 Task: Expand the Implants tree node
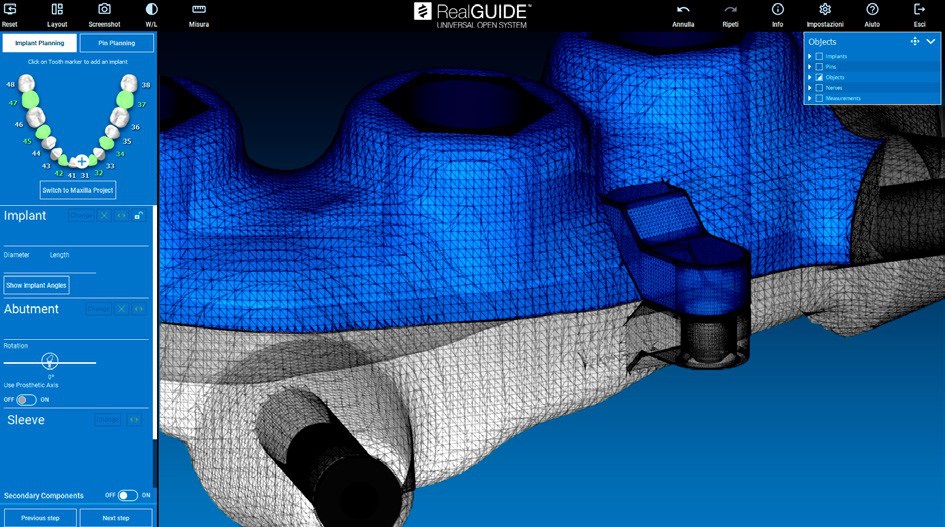[810, 56]
